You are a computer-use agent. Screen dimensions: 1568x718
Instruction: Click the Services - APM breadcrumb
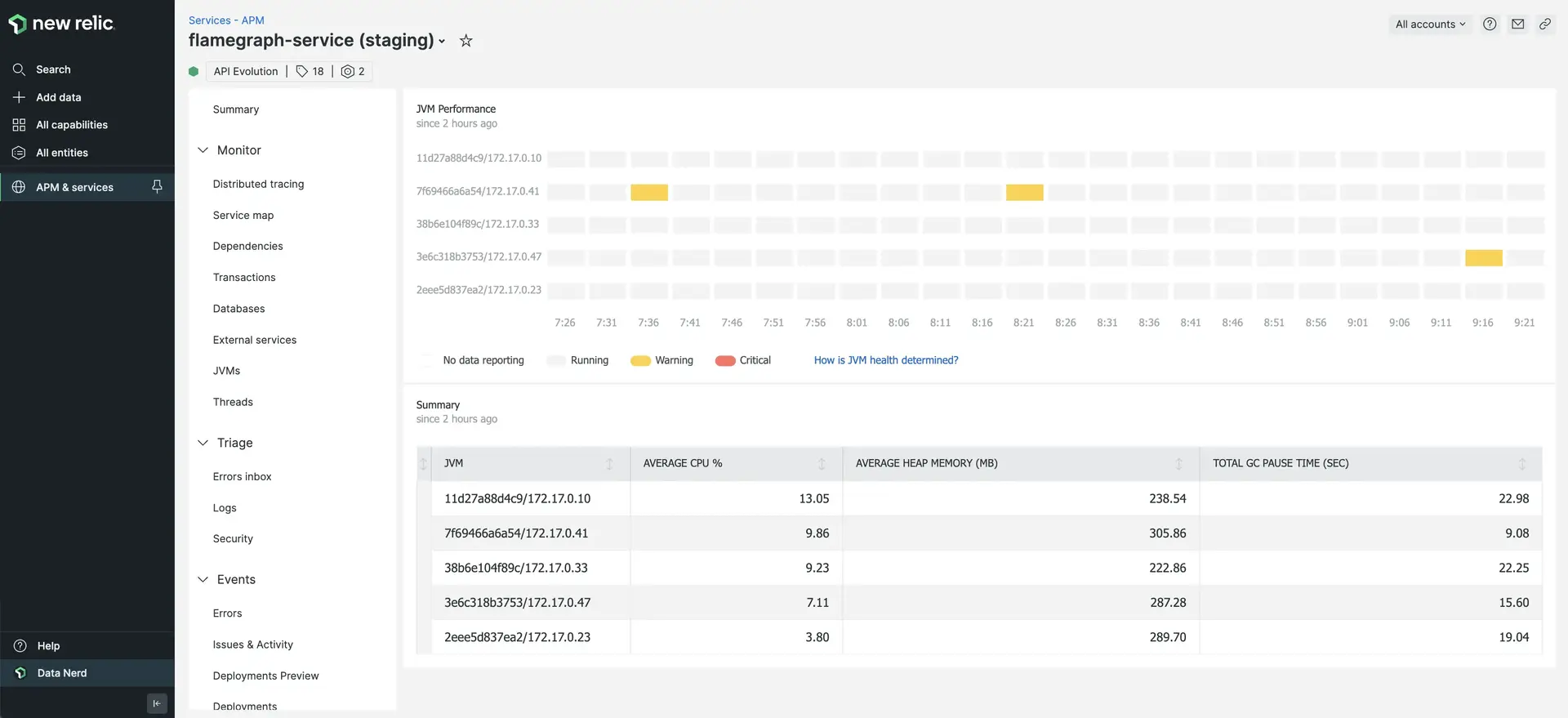226,20
